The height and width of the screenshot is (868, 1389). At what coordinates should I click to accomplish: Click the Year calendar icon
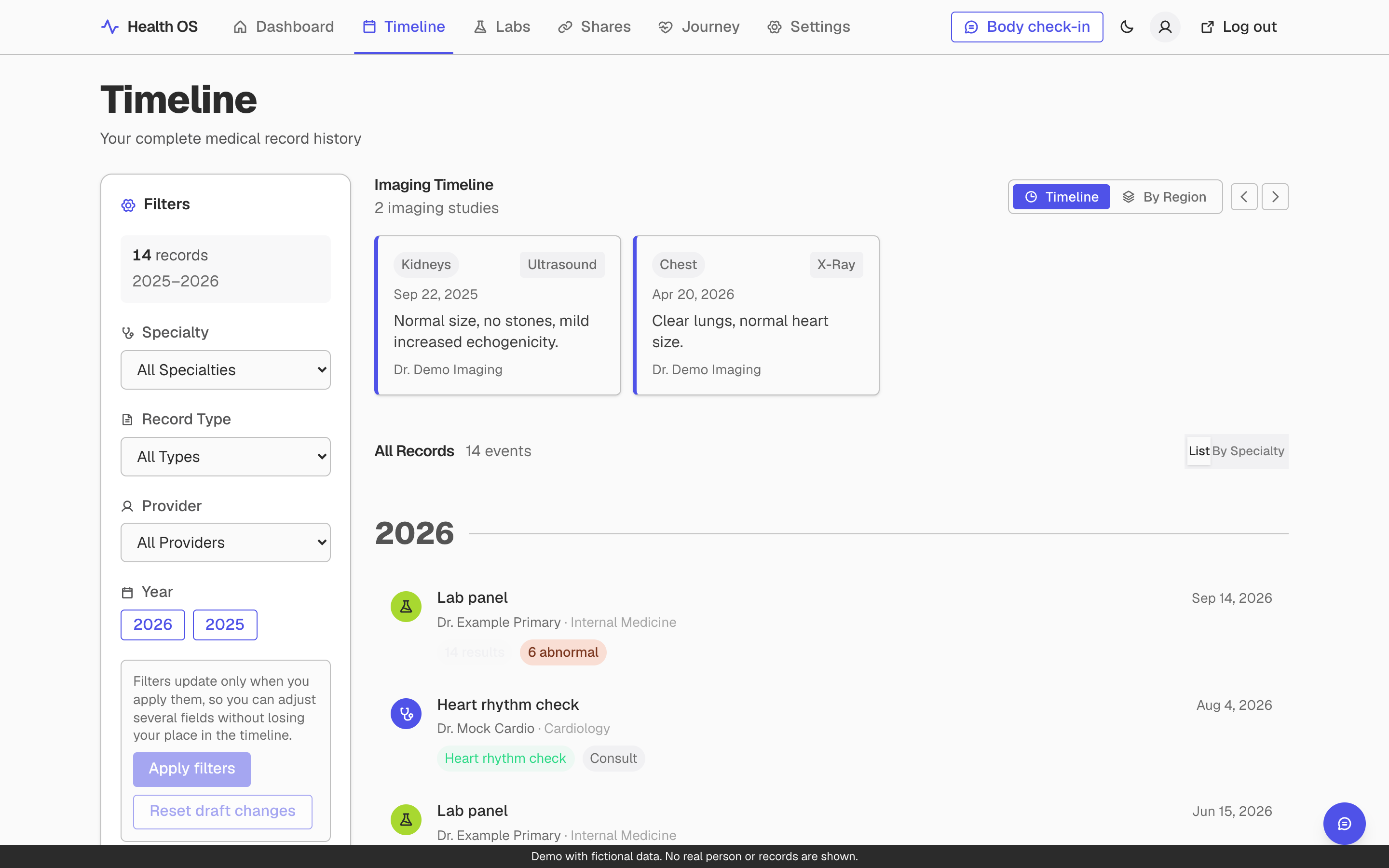[x=127, y=593]
